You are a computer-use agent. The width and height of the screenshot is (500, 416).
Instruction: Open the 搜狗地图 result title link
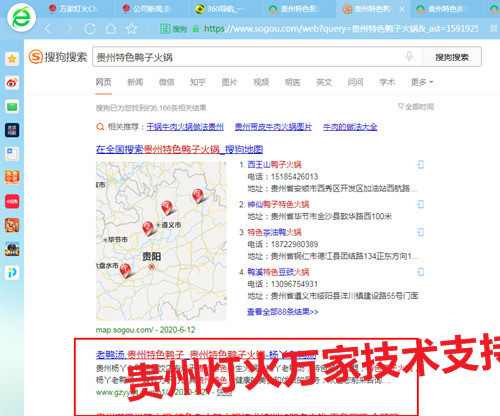179,149
